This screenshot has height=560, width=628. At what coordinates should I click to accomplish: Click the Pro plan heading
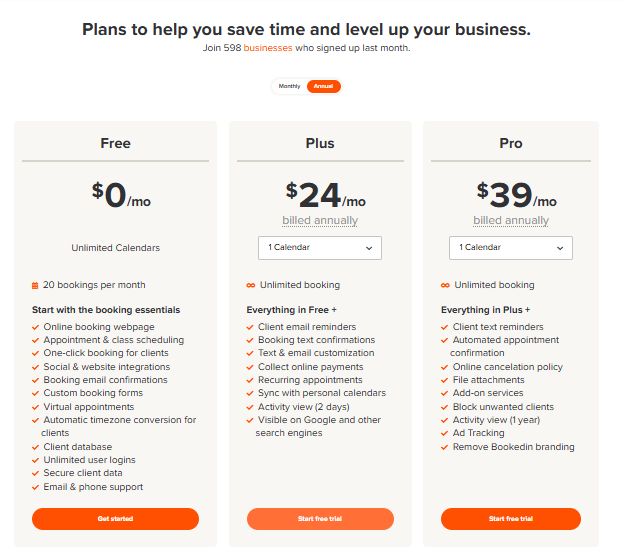click(x=511, y=143)
